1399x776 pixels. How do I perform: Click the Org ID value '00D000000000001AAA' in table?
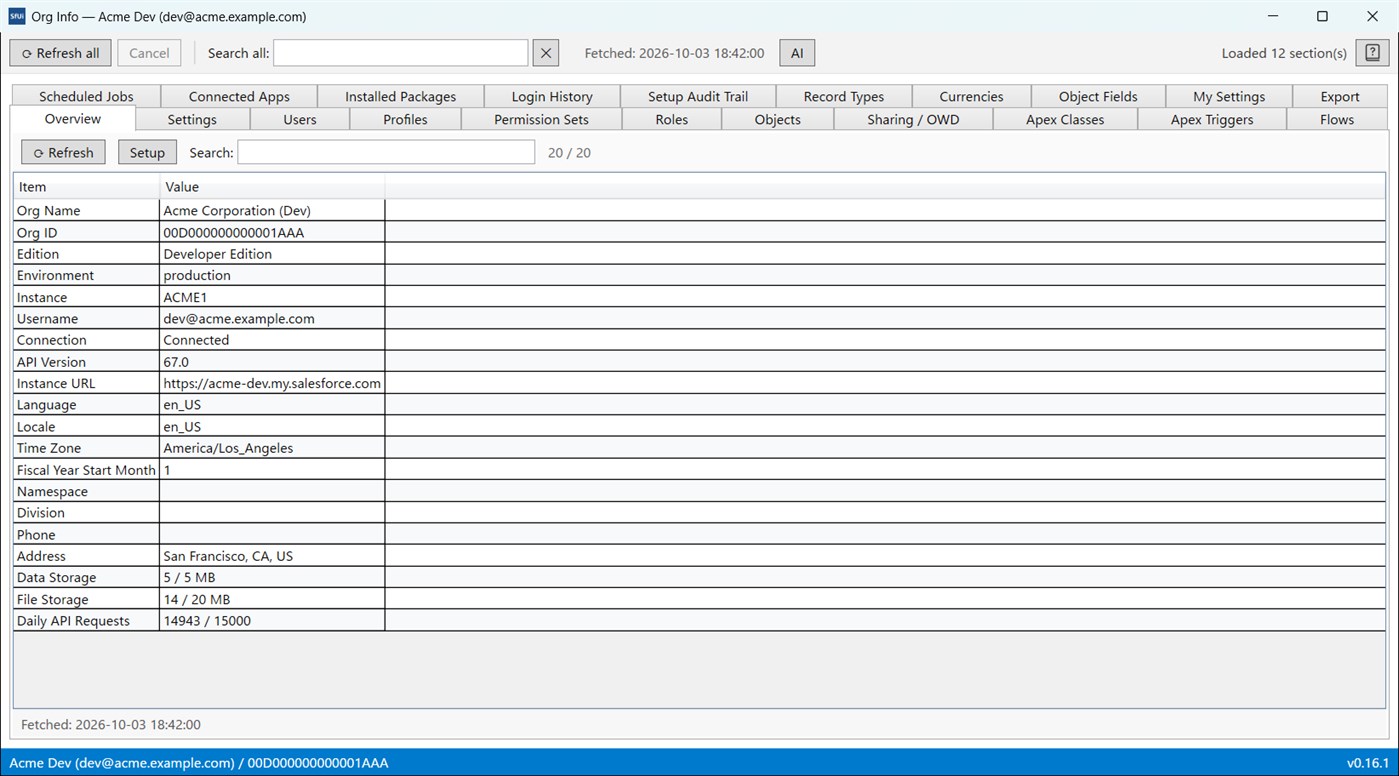(x=272, y=232)
